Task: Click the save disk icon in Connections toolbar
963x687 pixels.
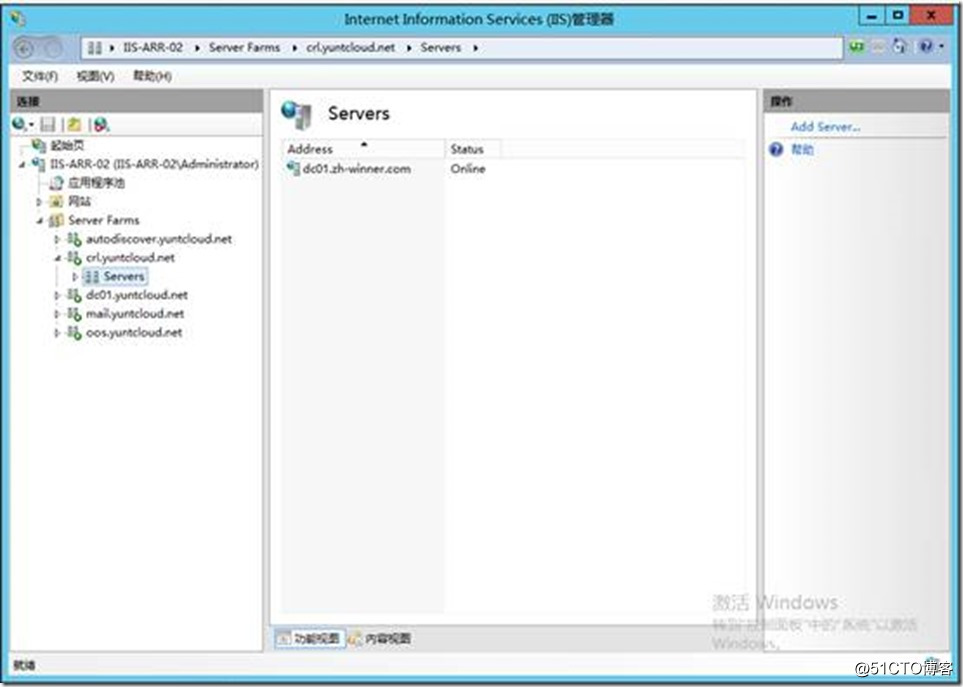Action: point(47,125)
